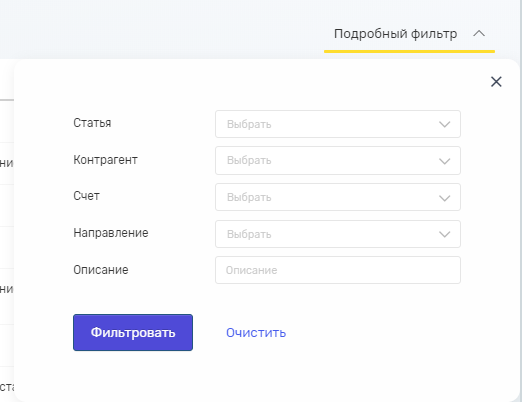Focus the Описание text input
The width and height of the screenshot is (522, 402).
pos(338,270)
